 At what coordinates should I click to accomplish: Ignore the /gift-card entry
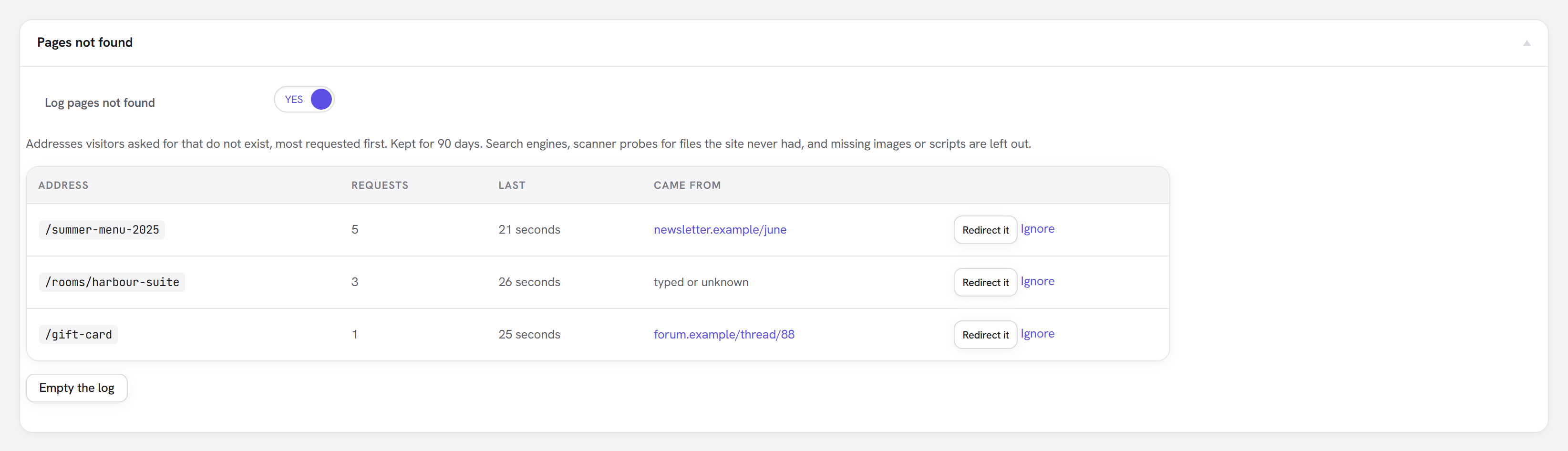[x=1037, y=334]
